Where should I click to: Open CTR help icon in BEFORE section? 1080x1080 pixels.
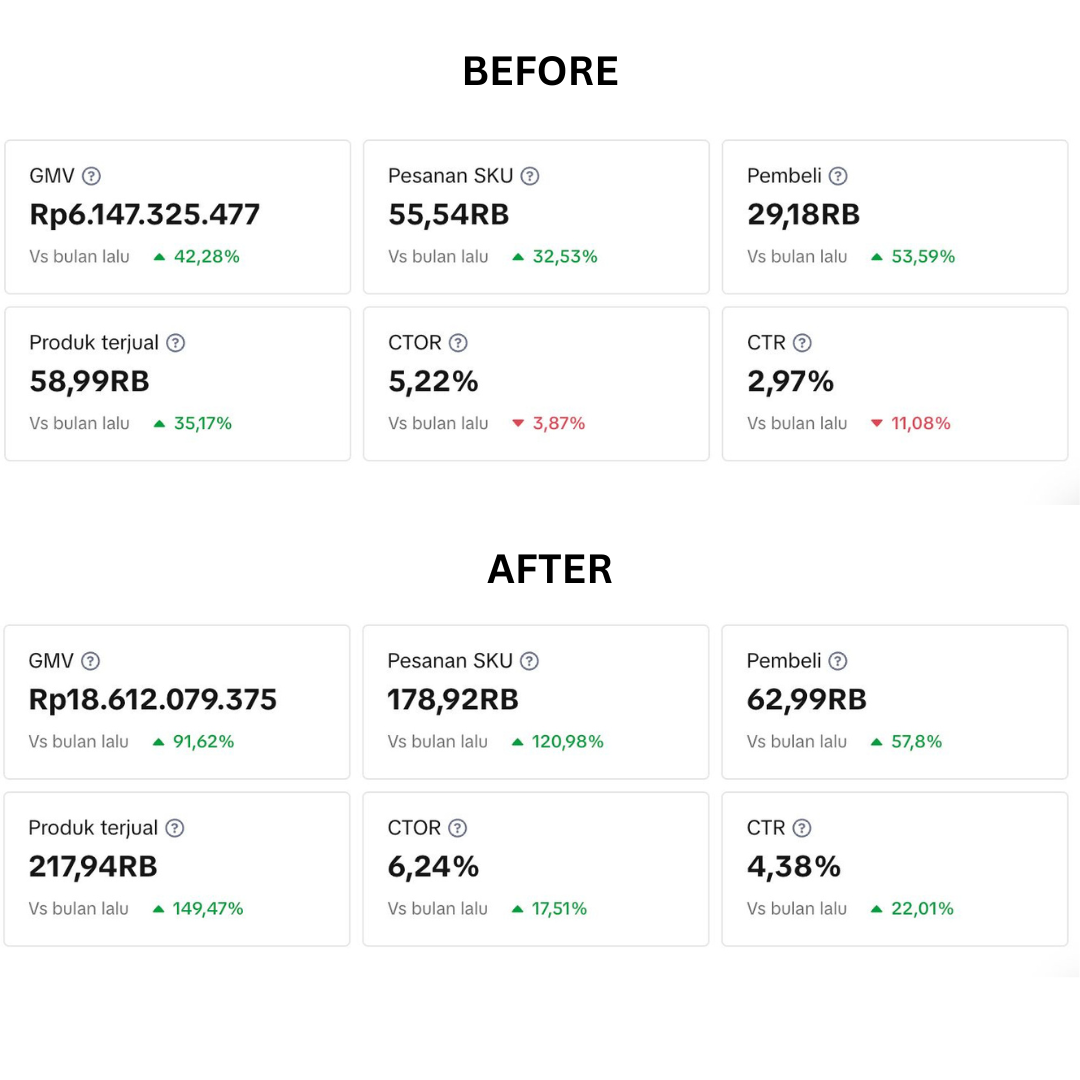[x=802, y=343]
